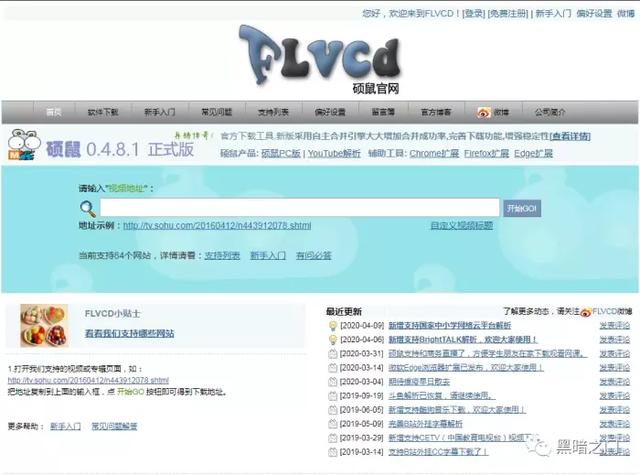Screen dimensions: 640x475
Task: Open 看看我们支持哪些网站 link
Action: (x=129, y=333)
